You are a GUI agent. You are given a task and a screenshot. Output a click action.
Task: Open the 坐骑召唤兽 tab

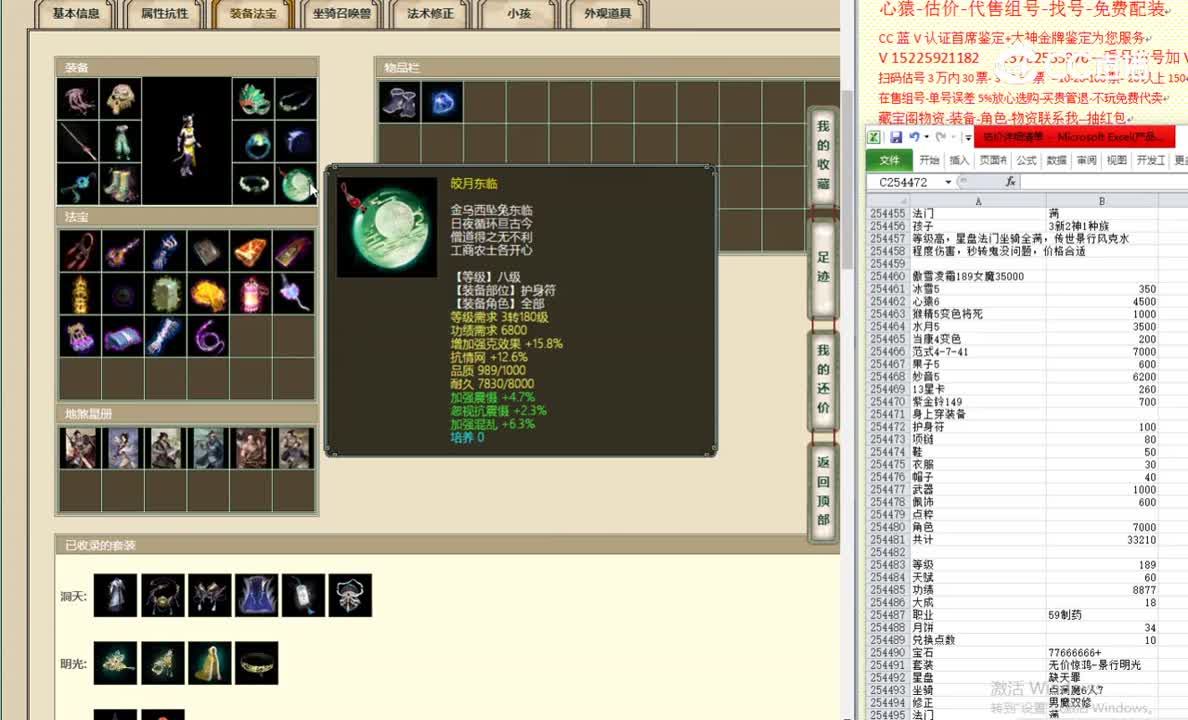342,14
